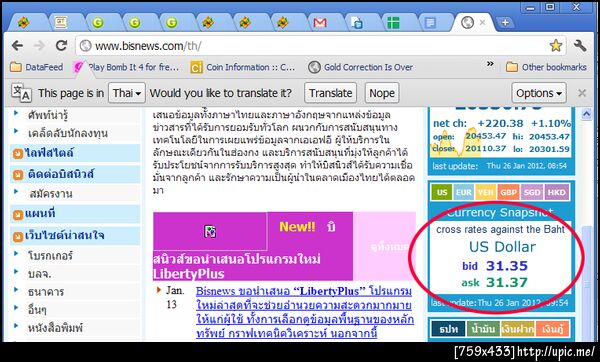Select the น้ำมัน oil tab
Screen dimensions: 600x362
pos(483,329)
